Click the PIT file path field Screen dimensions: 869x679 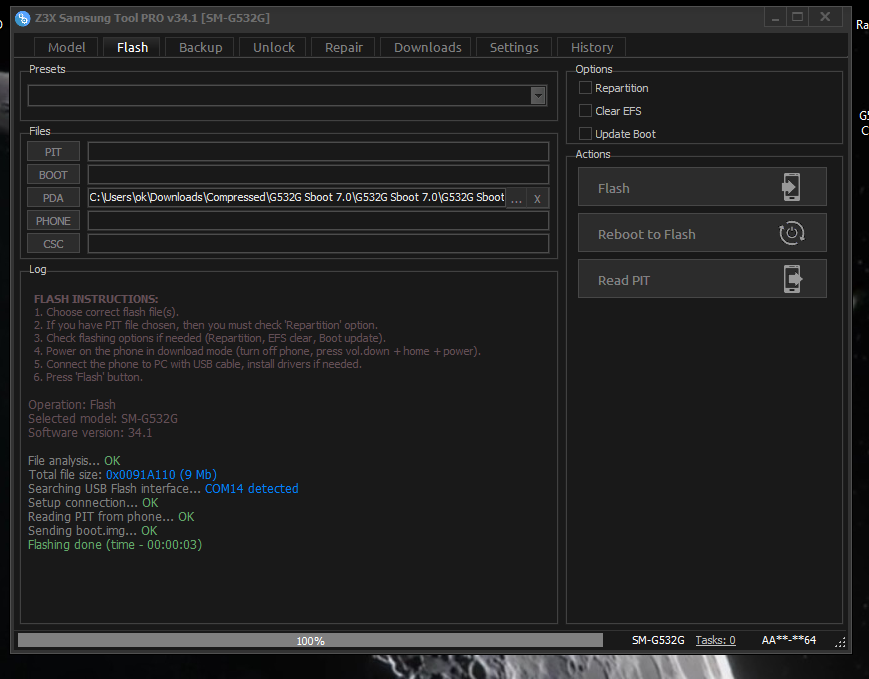tap(318, 152)
